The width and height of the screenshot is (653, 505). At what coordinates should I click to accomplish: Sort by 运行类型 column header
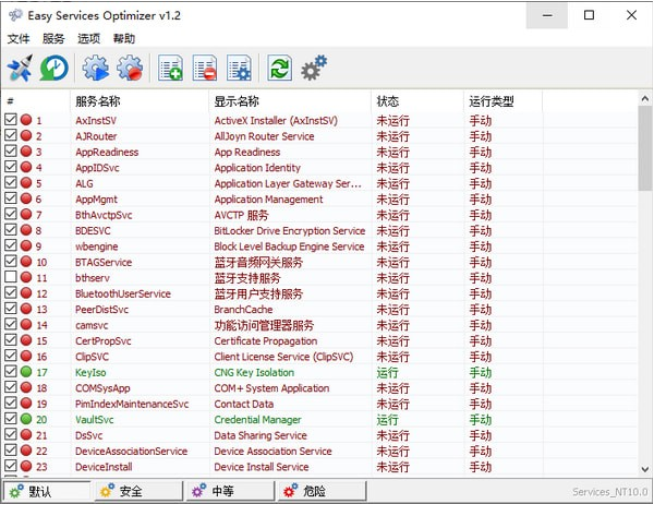coord(503,102)
